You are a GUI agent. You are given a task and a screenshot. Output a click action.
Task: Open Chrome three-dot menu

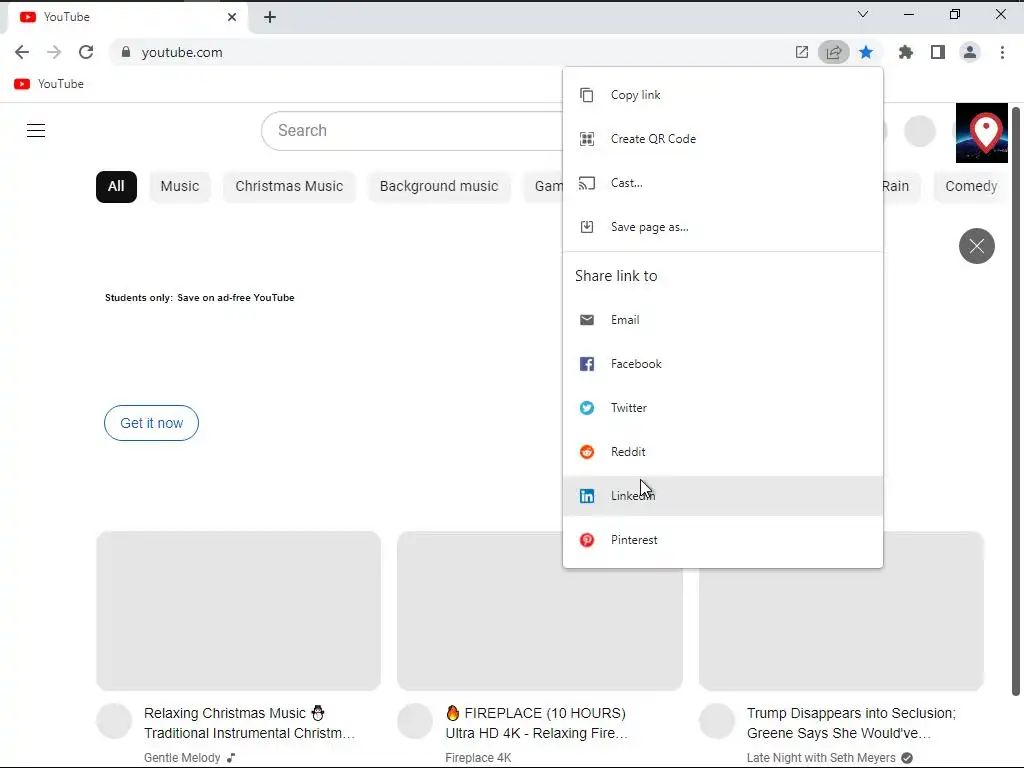tap(1002, 52)
